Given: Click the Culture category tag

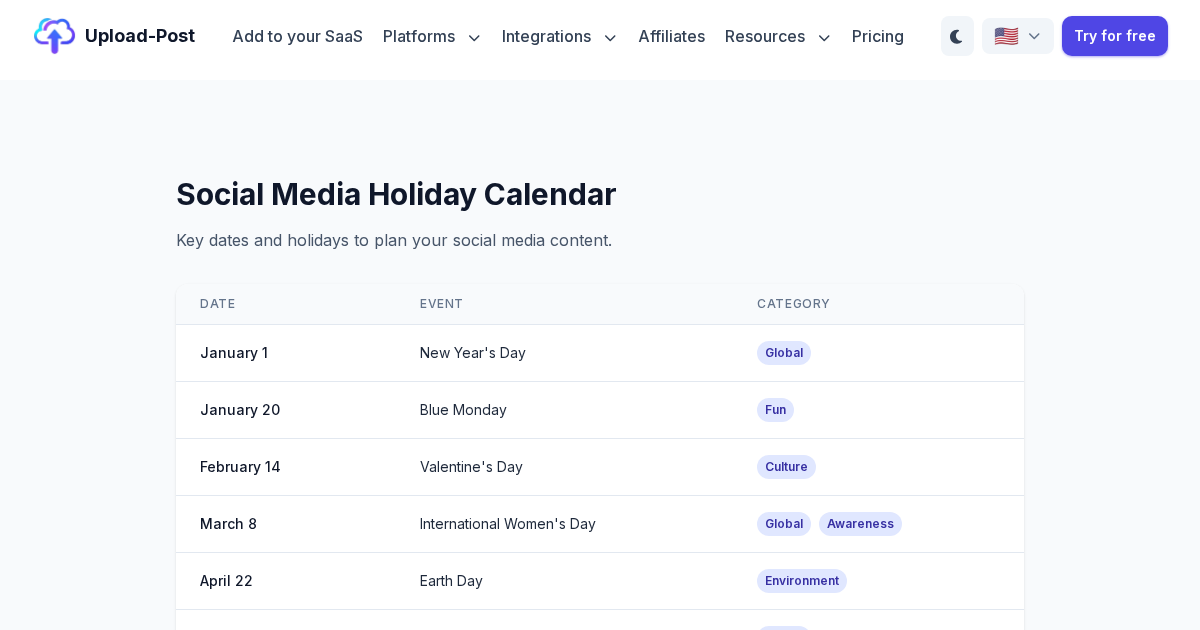Looking at the screenshot, I should click(x=786, y=467).
